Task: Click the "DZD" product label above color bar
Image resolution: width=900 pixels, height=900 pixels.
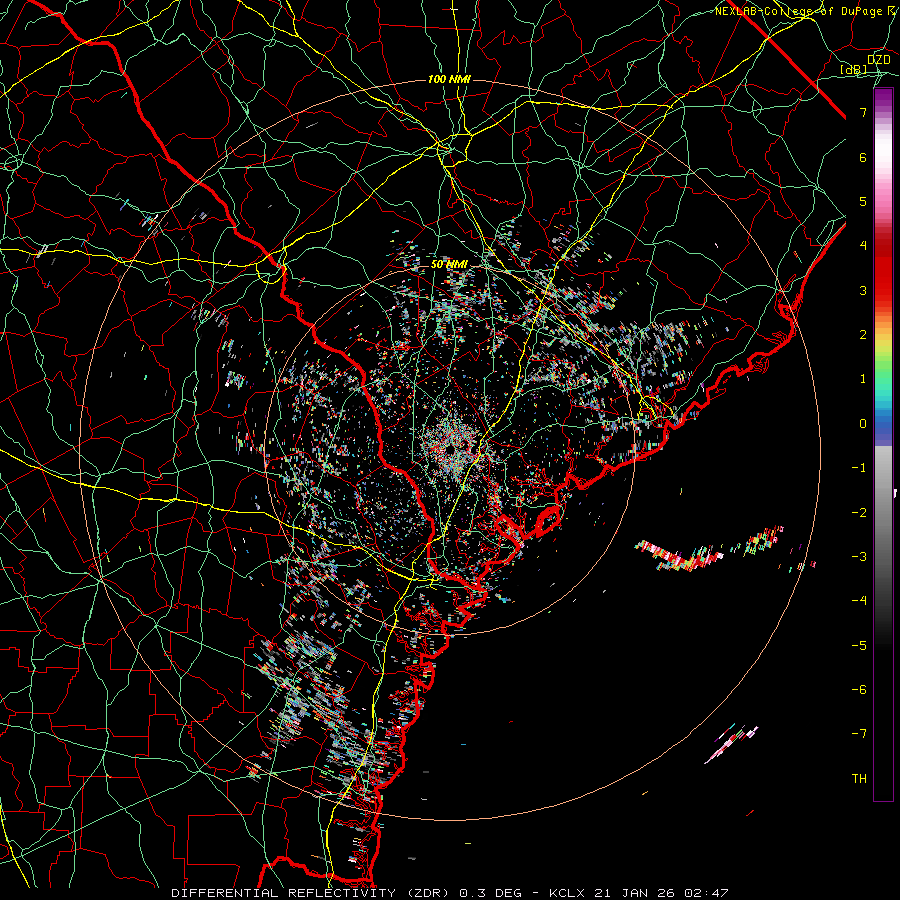Action: (879, 60)
